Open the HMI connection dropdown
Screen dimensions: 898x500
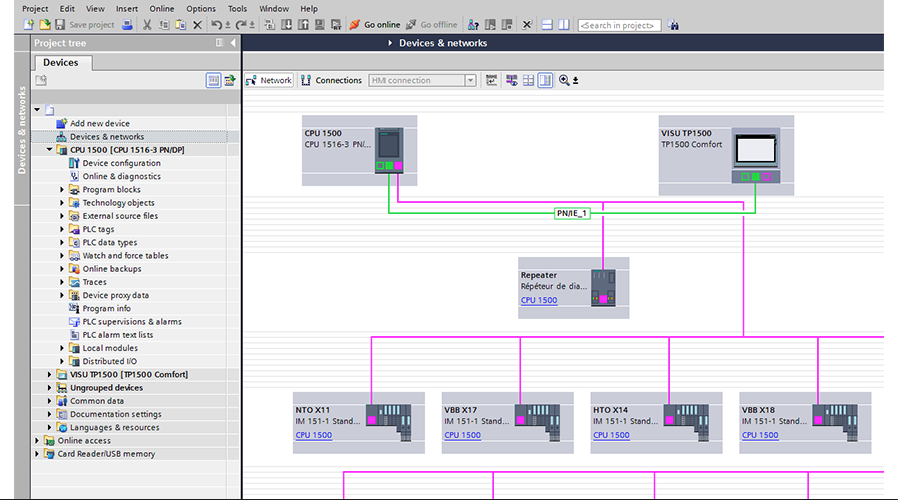point(470,81)
